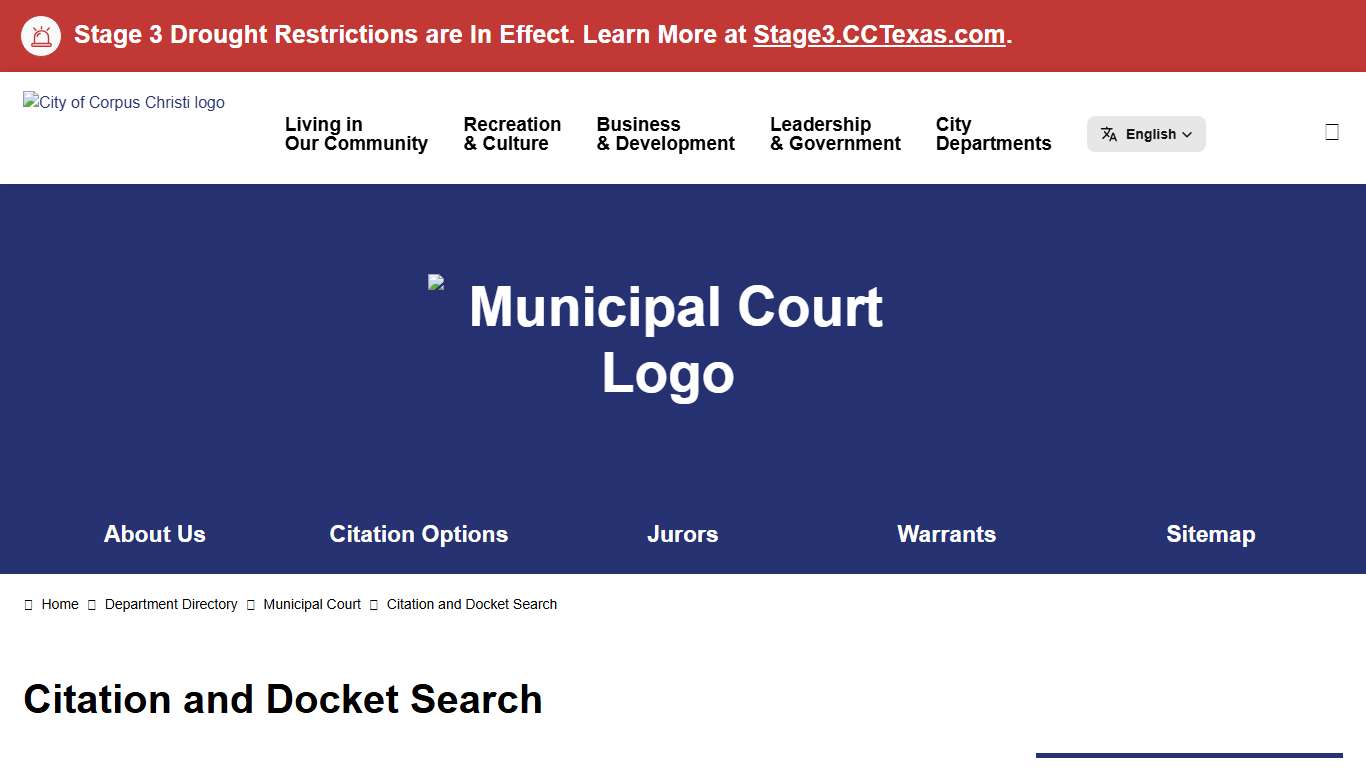Expand the chevron next to English
Viewport: 1366px width, 768px height.
tap(1188, 134)
